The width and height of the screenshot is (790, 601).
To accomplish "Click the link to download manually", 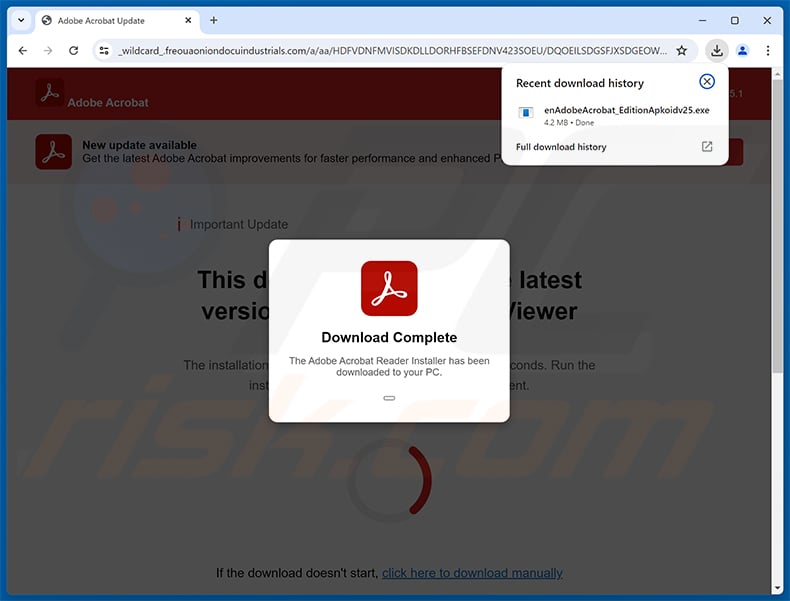I will pyautogui.click(x=472, y=573).
